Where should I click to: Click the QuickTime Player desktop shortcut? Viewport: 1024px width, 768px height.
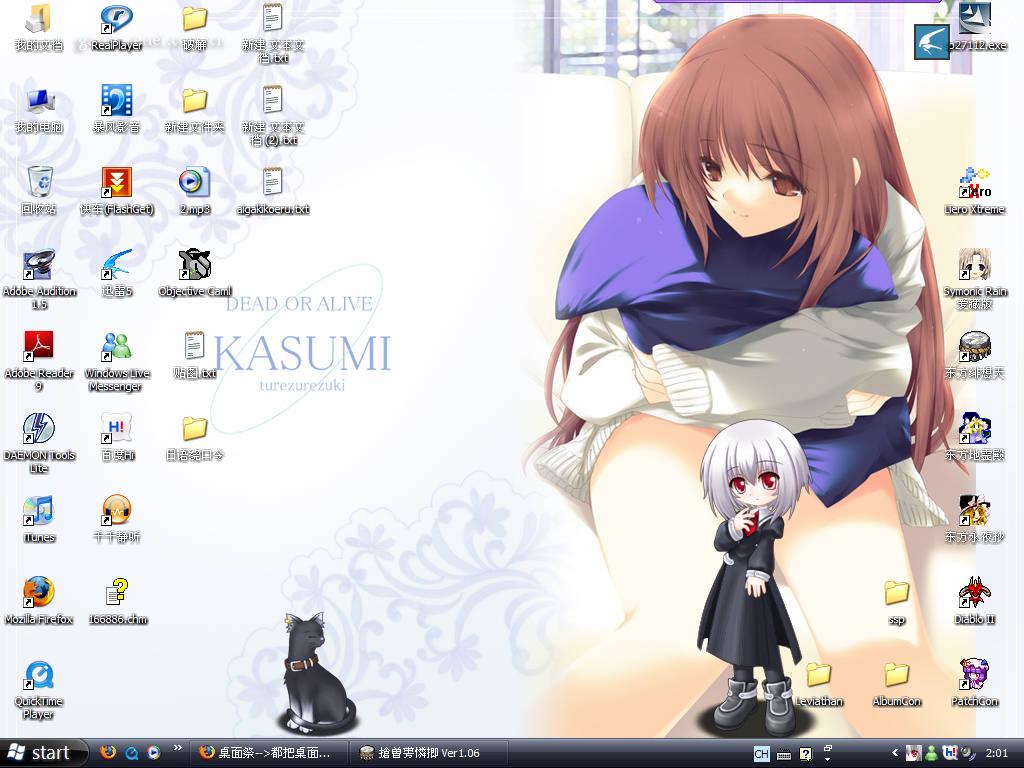click(39, 690)
